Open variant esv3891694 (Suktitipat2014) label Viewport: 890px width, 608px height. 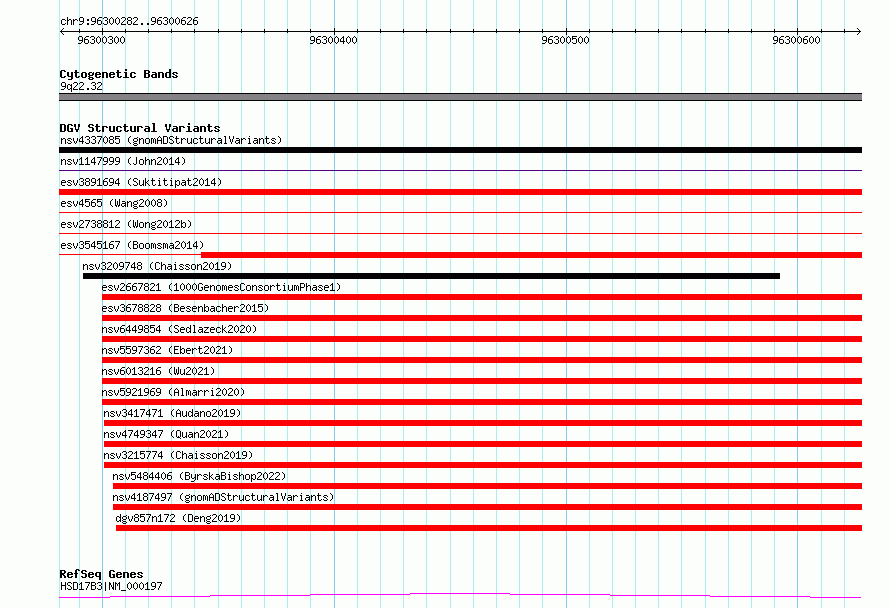coord(141,182)
